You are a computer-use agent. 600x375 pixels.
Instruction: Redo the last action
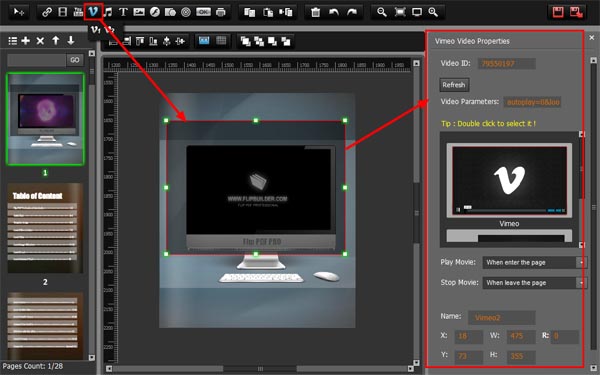click(x=352, y=12)
